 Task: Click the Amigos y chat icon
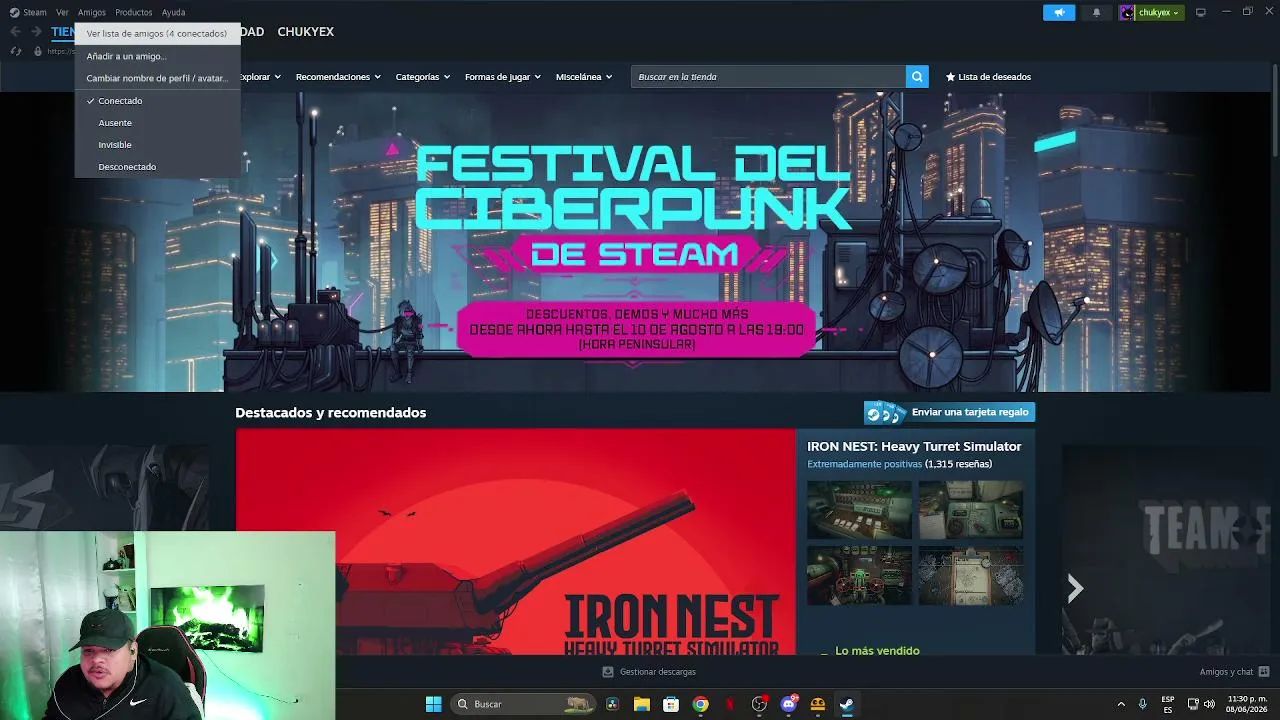(x=1264, y=672)
